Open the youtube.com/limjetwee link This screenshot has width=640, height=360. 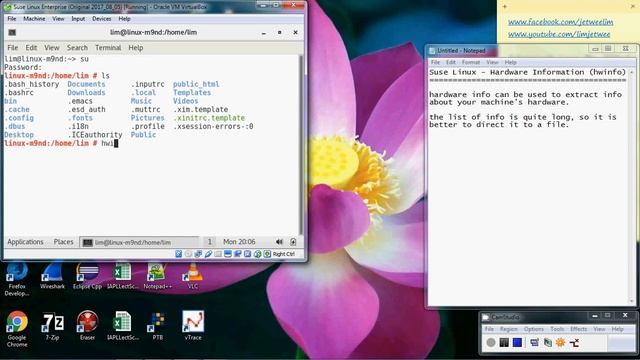click(559, 34)
